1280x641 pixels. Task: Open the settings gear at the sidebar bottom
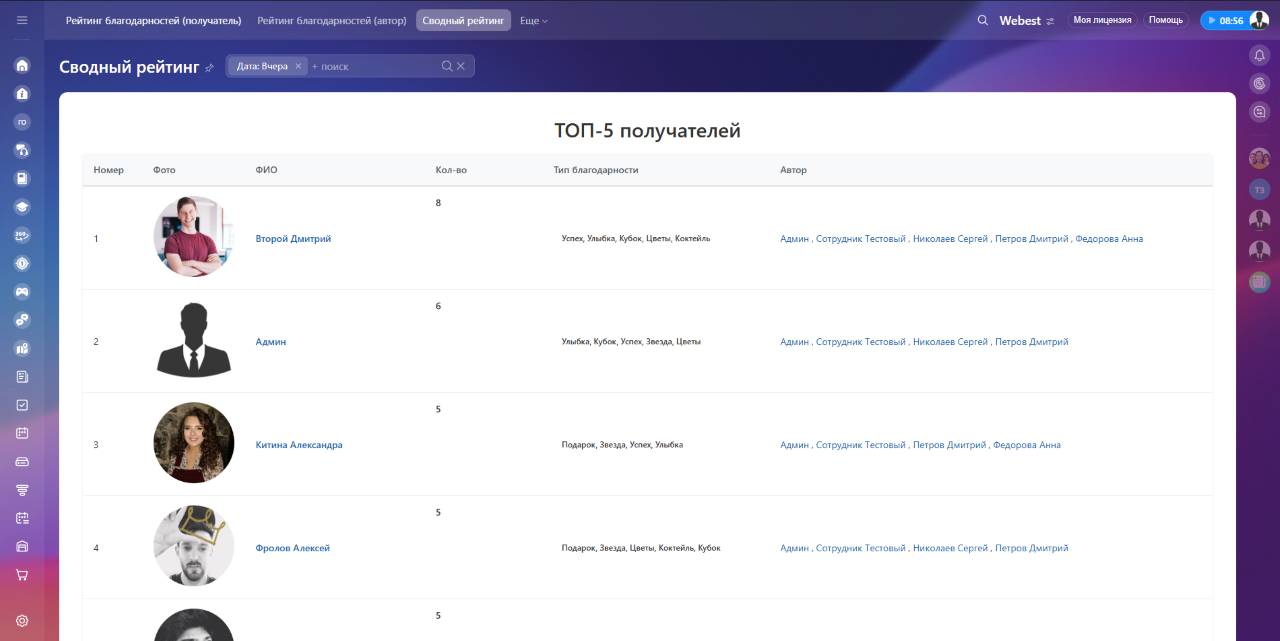coord(20,620)
